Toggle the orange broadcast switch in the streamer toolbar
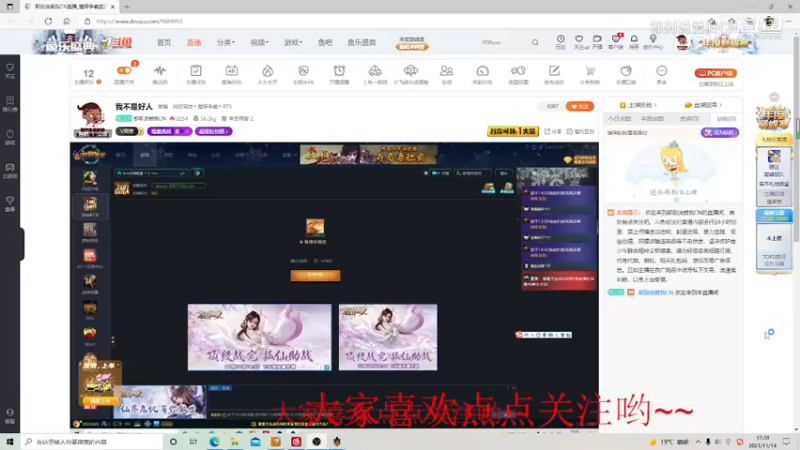 (x=124, y=70)
